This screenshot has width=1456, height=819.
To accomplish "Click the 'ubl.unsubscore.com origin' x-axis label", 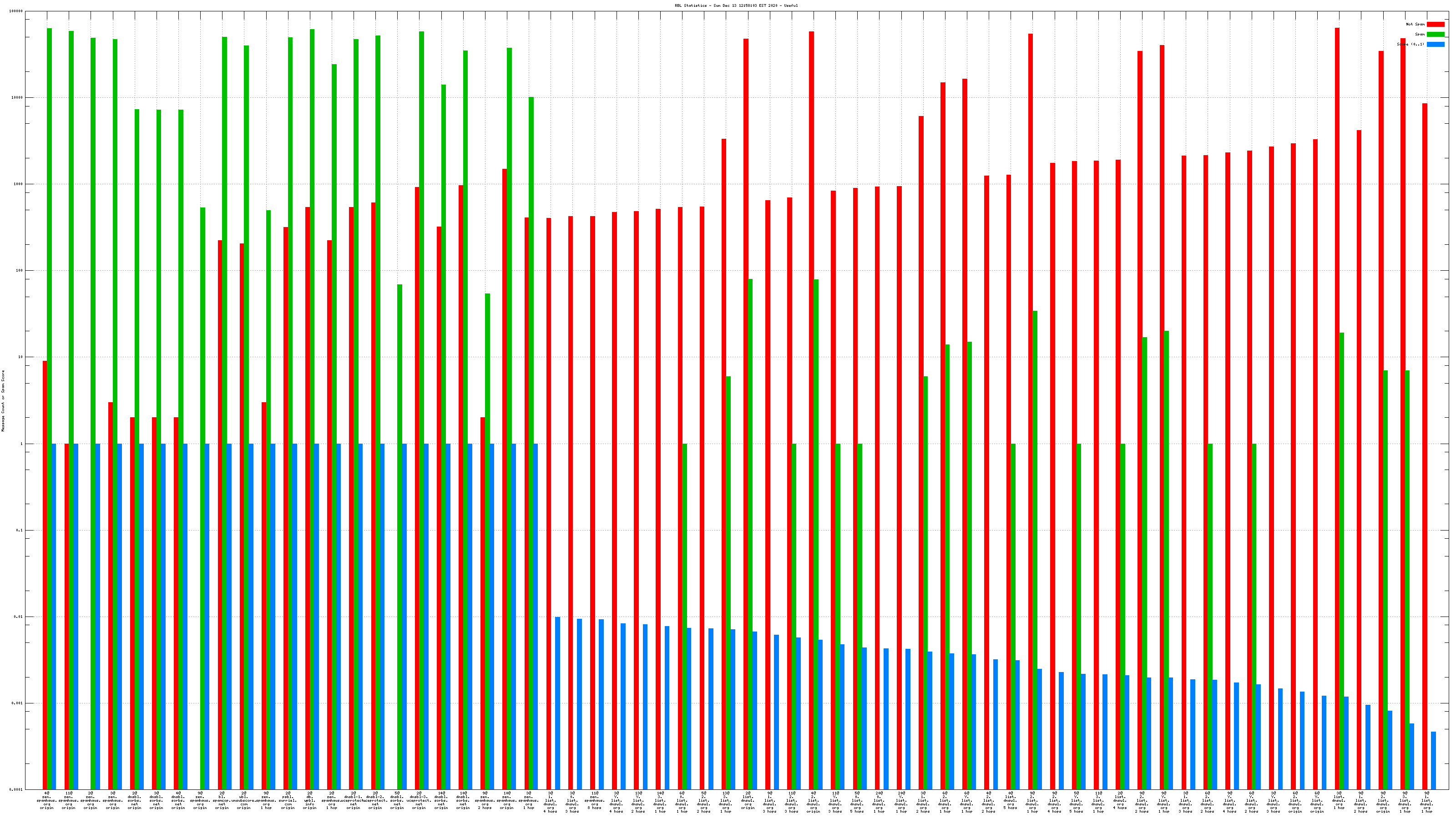I will pos(243,800).
